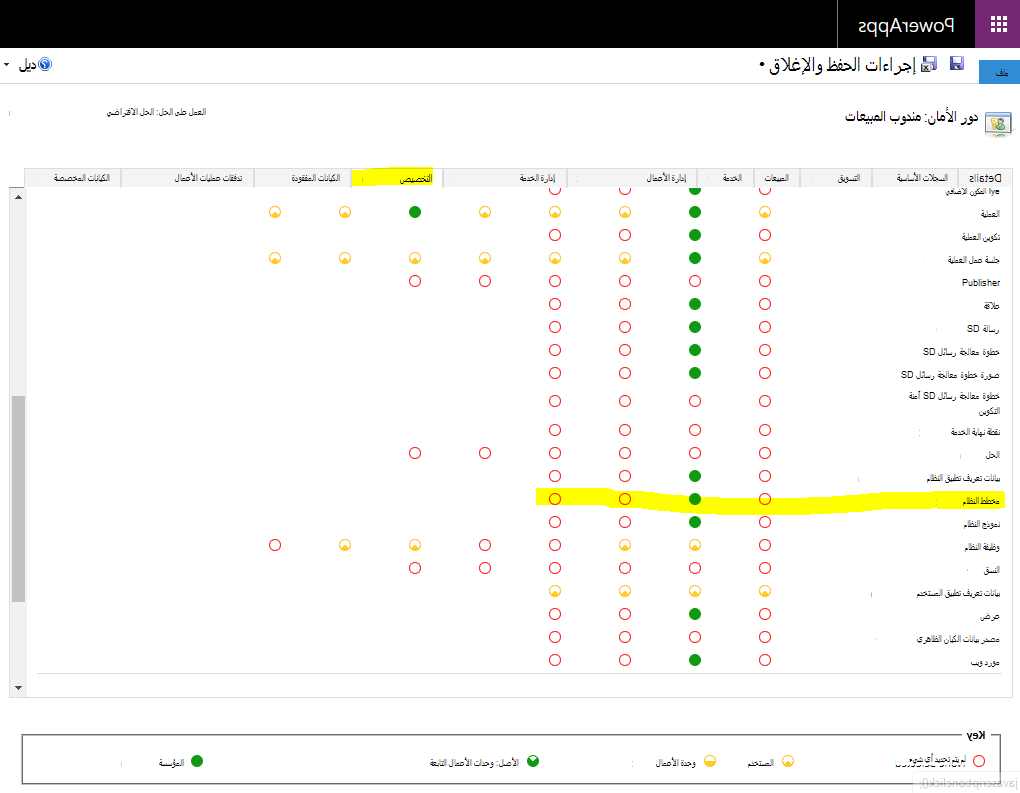Toggle green circle in نموذج النظام row
The height and width of the screenshot is (793, 1020).
click(695, 522)
